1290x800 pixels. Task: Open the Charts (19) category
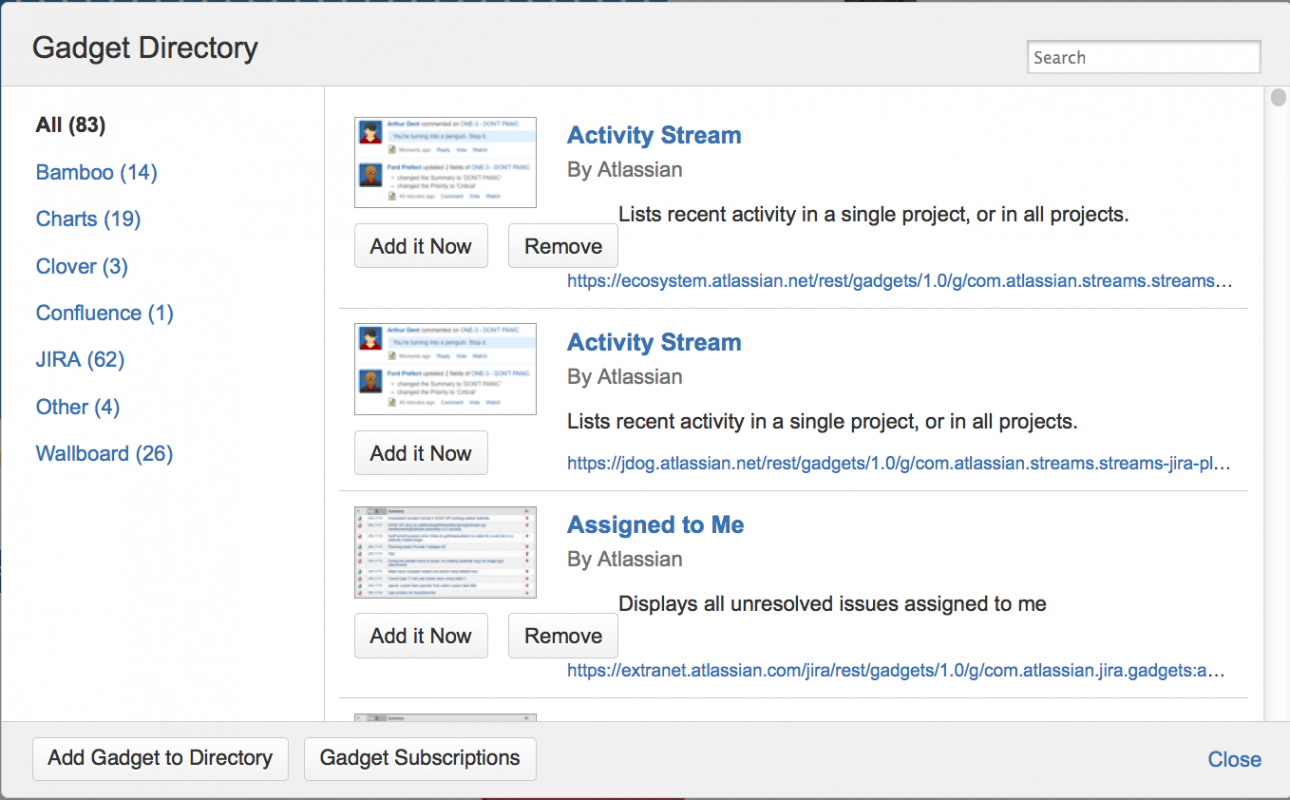[x=88, y=219]
